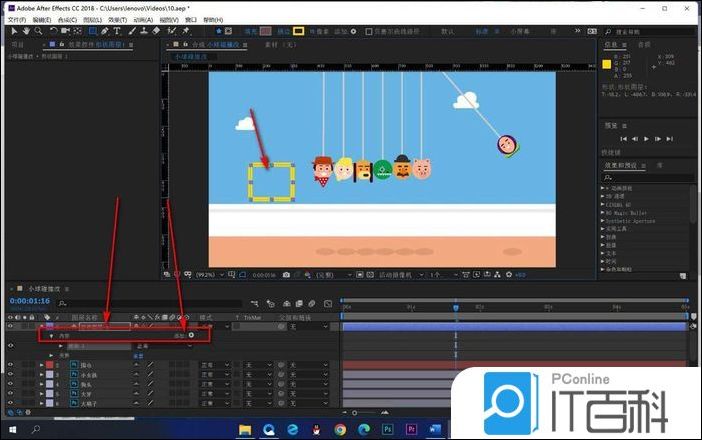Open Premiere Pro from the taskbar
702x440 pixels.
412,429
